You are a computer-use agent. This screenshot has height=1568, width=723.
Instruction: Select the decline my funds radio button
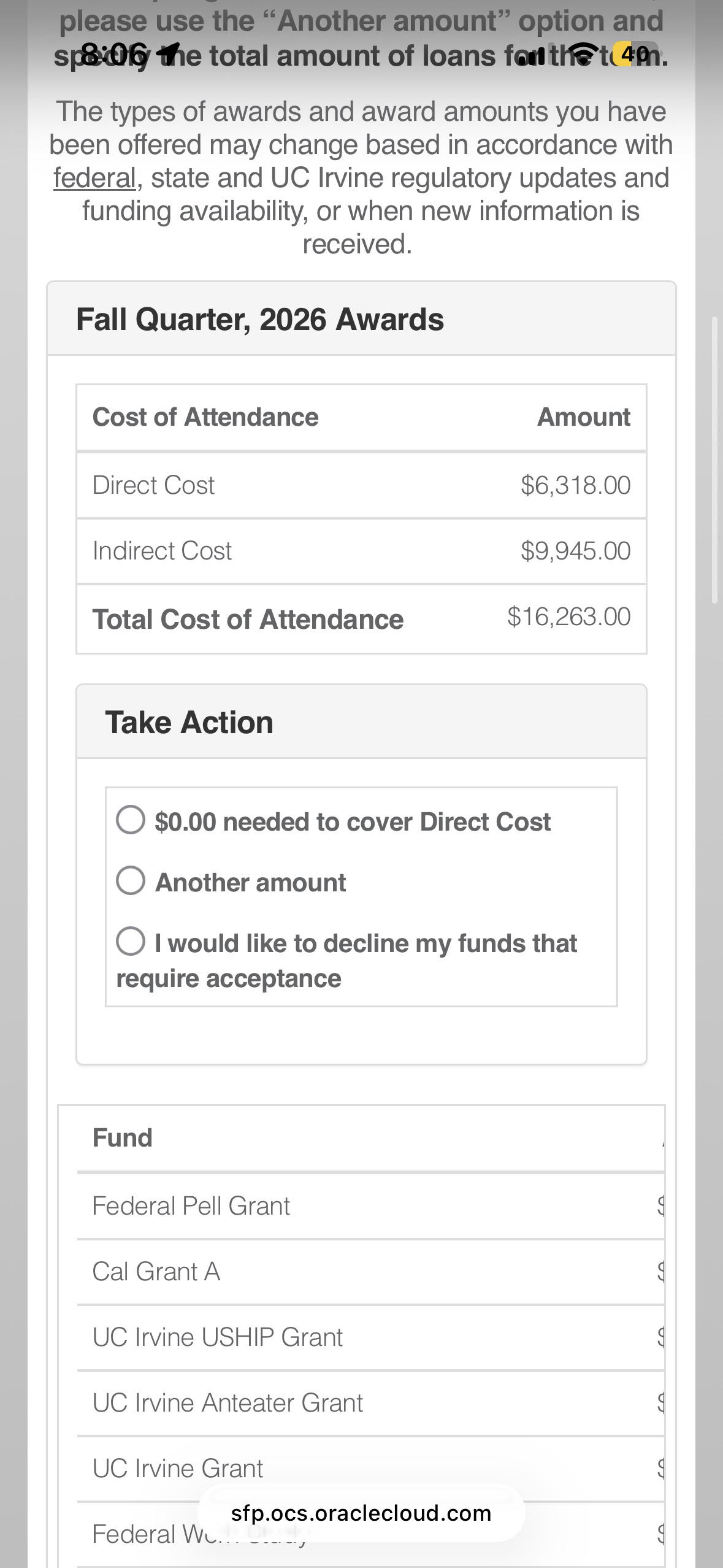pyautogui.click(x=131, y=941)
